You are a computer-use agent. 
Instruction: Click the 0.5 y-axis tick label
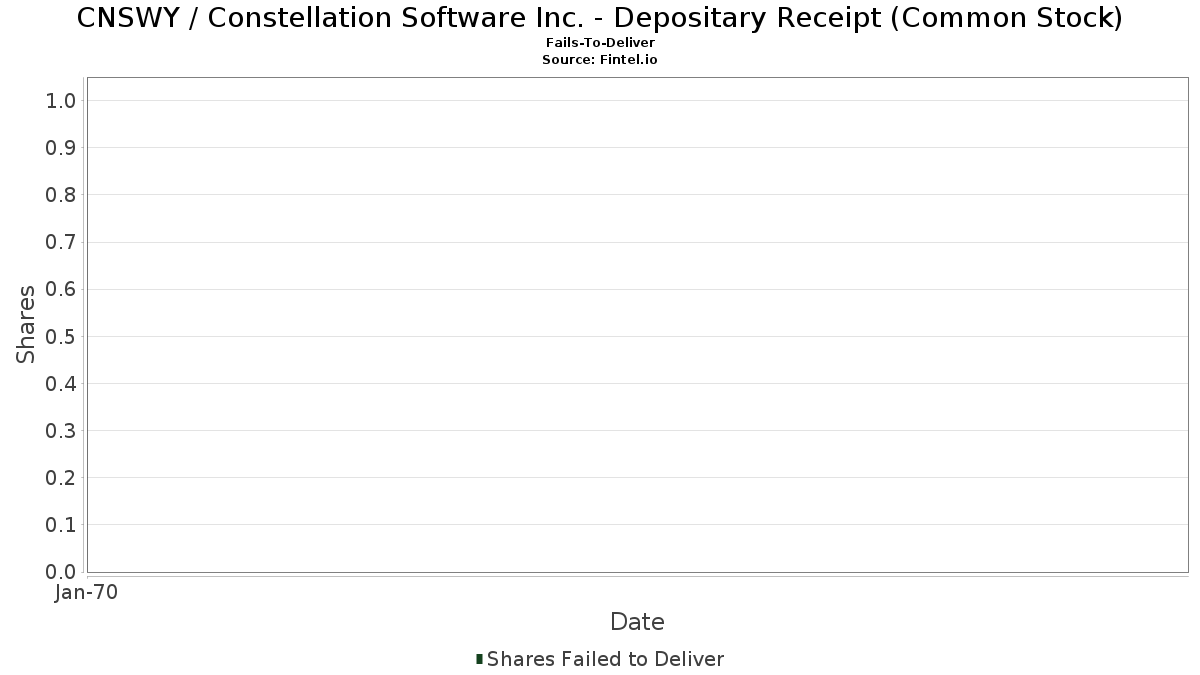(61, 336)
